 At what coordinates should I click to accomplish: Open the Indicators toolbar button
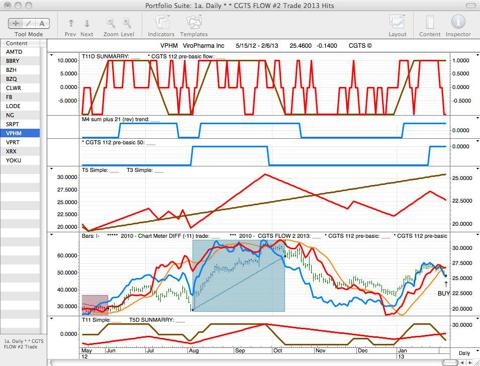(x=161, y=27)
